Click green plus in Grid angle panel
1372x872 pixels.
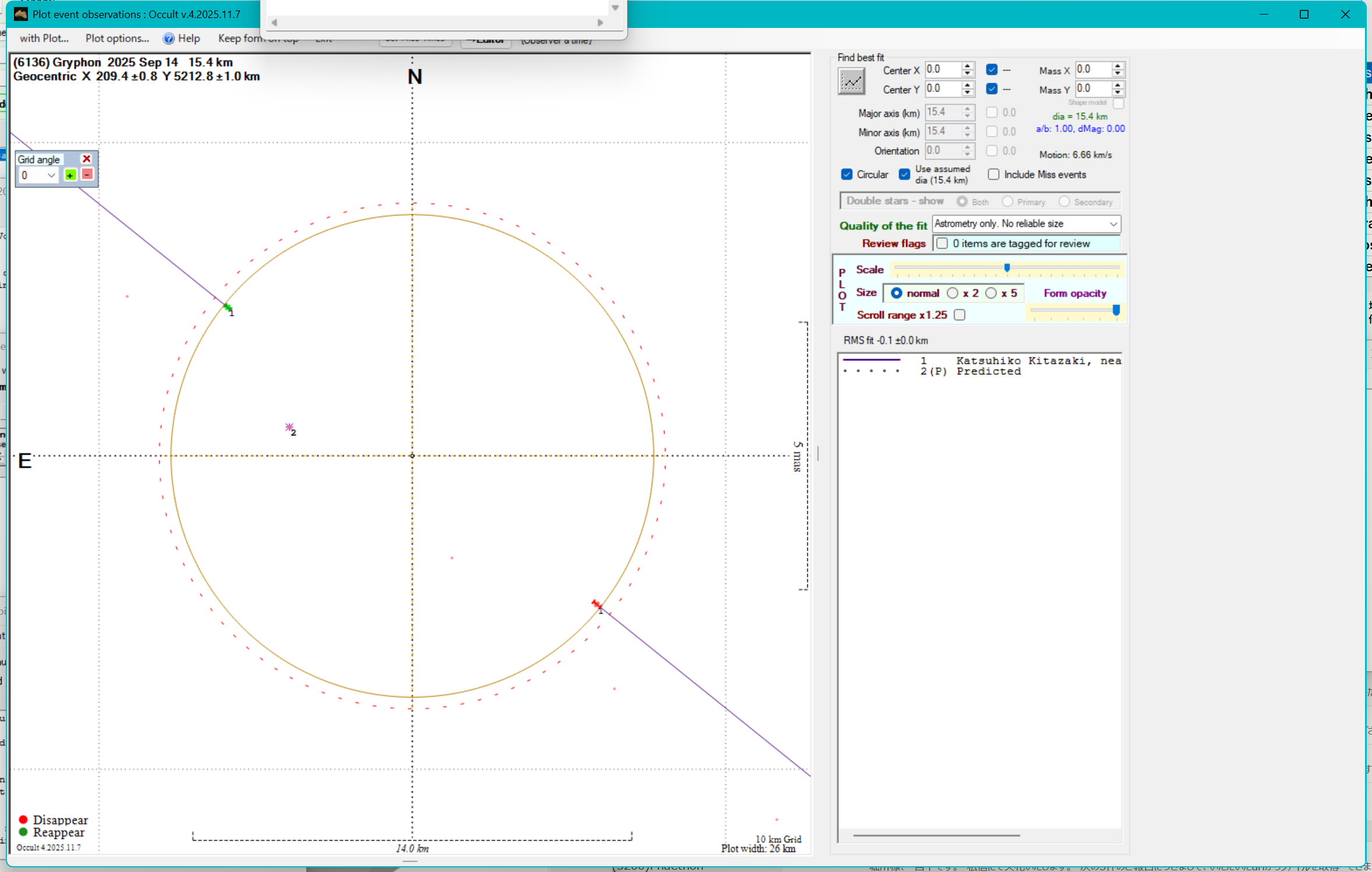coord(70,175)
